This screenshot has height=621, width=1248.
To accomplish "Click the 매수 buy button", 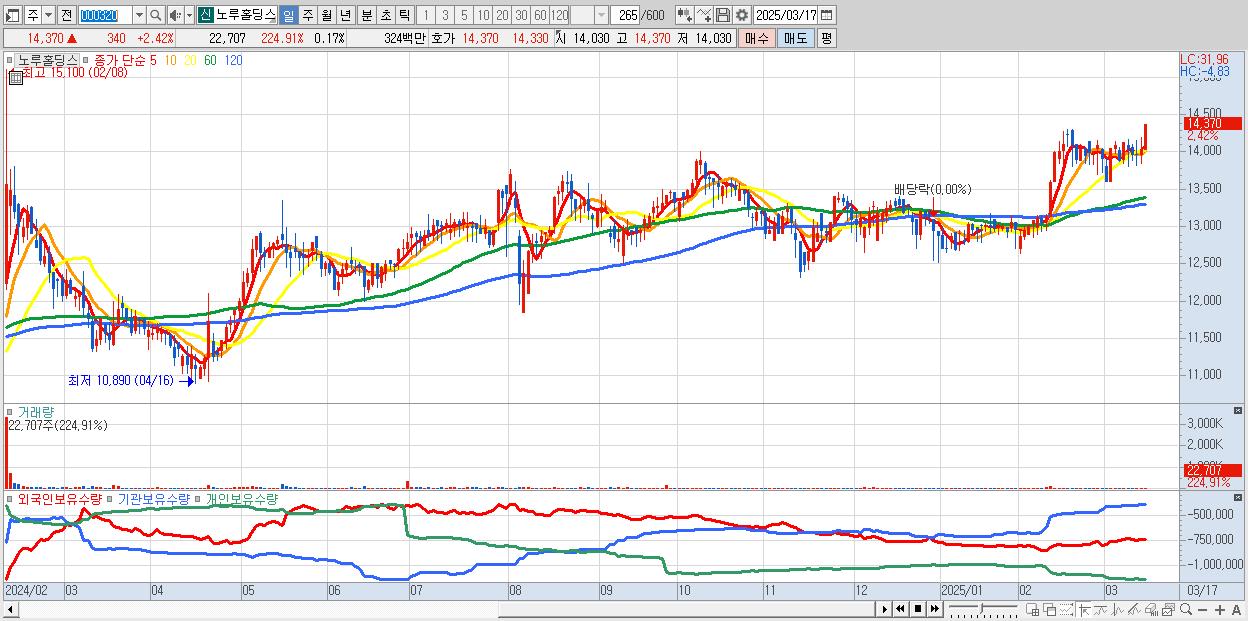I will pyautogui.click(x=757, y=38).
